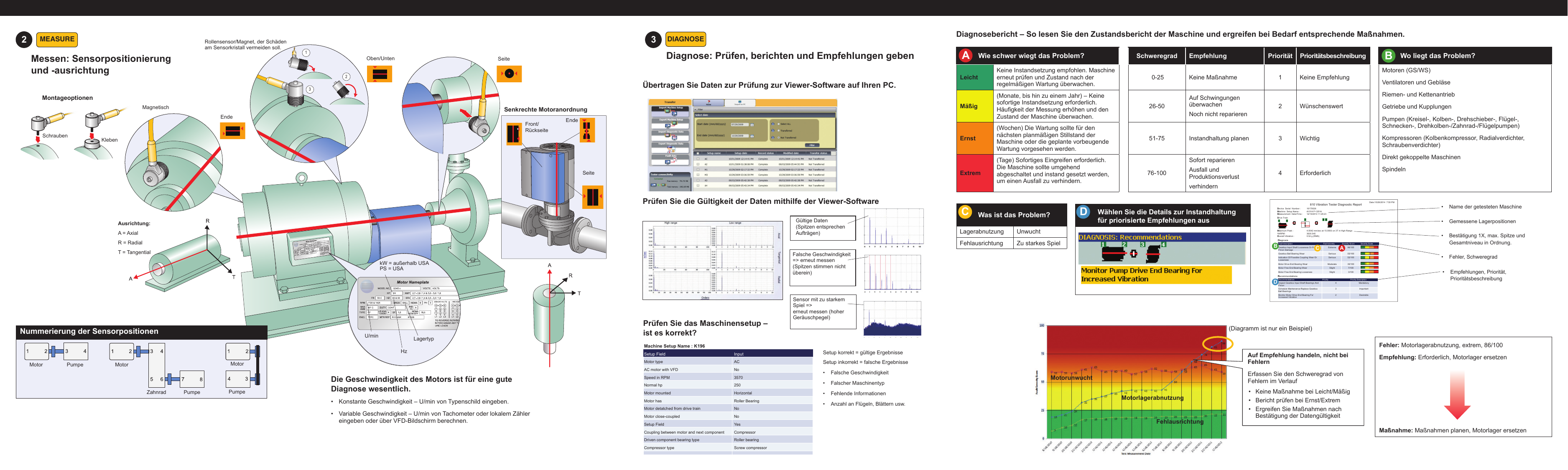Click the 'Schweregrad' column header
This screenshot has height=470, width=1568.
point(1156,56)
